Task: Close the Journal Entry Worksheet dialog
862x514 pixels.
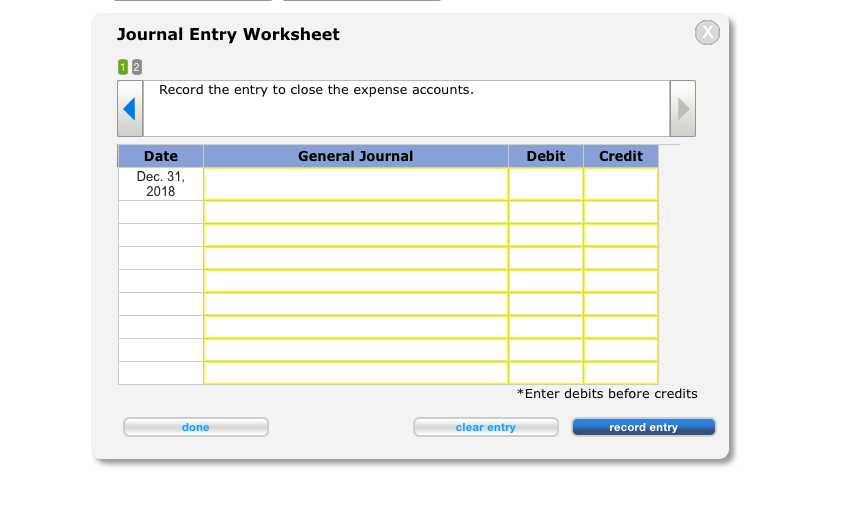Action: pyautogui.click(x=707, y=32)
